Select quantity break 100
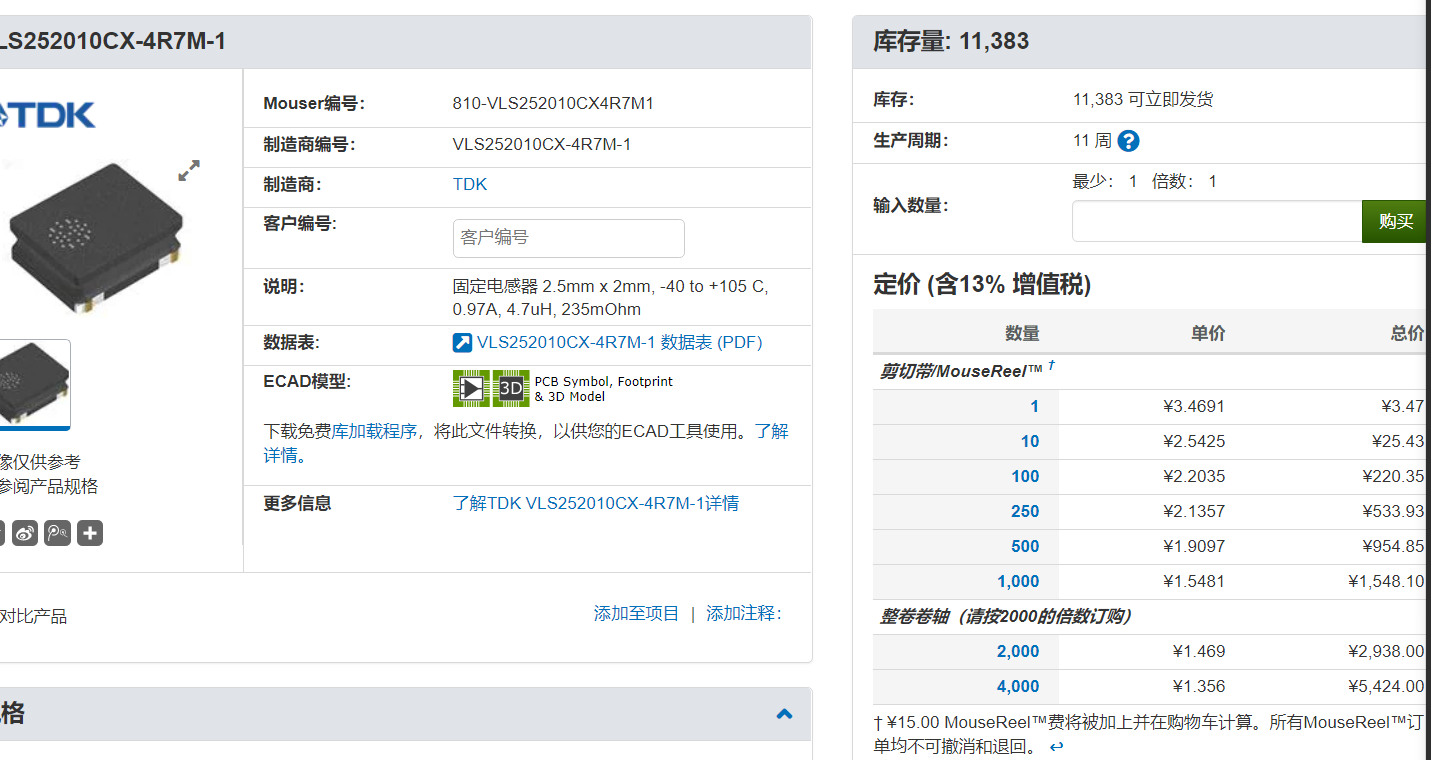The image size is (1431, 760). (1025, 476)
